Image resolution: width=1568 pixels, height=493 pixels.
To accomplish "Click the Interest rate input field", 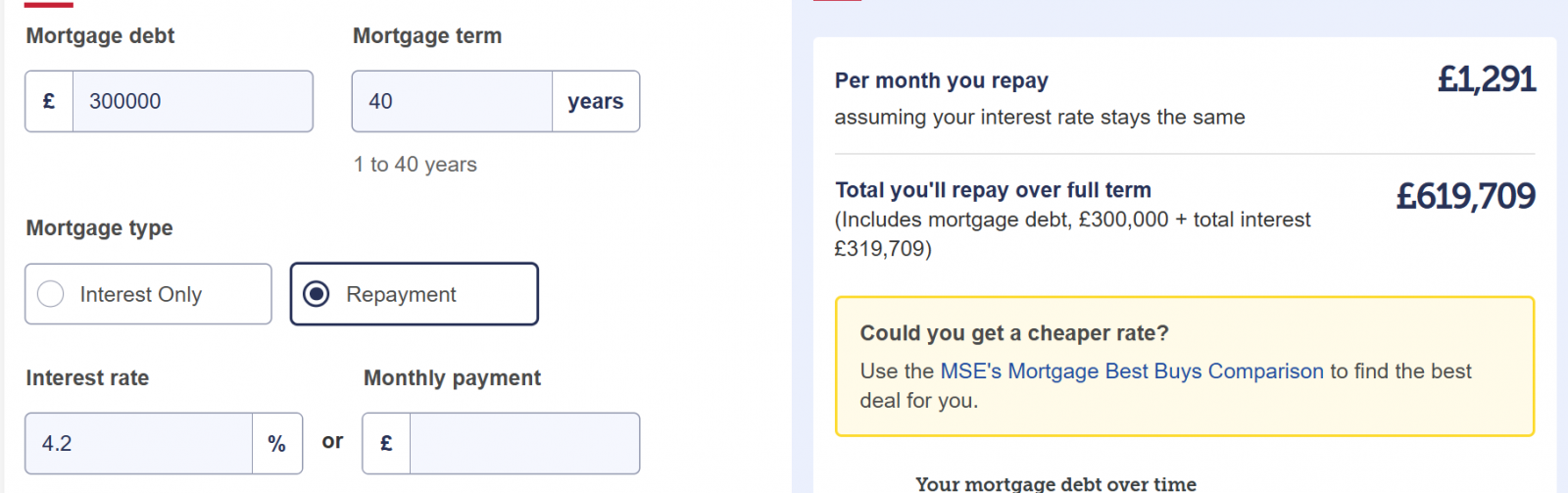I will click(139, 443).
